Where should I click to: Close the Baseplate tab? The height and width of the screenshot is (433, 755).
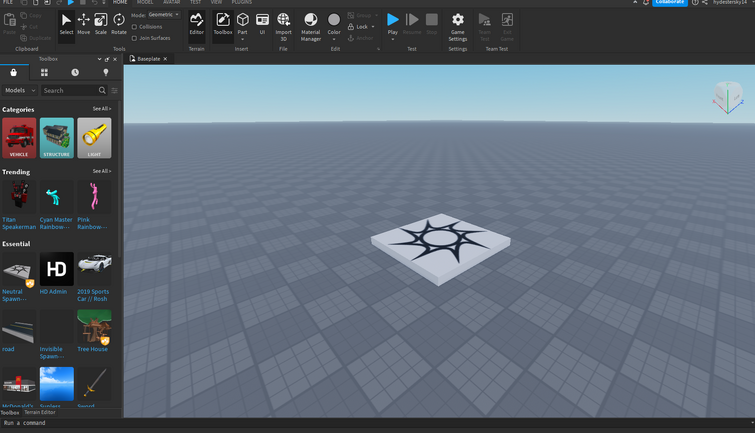click(x=165, y=59)
